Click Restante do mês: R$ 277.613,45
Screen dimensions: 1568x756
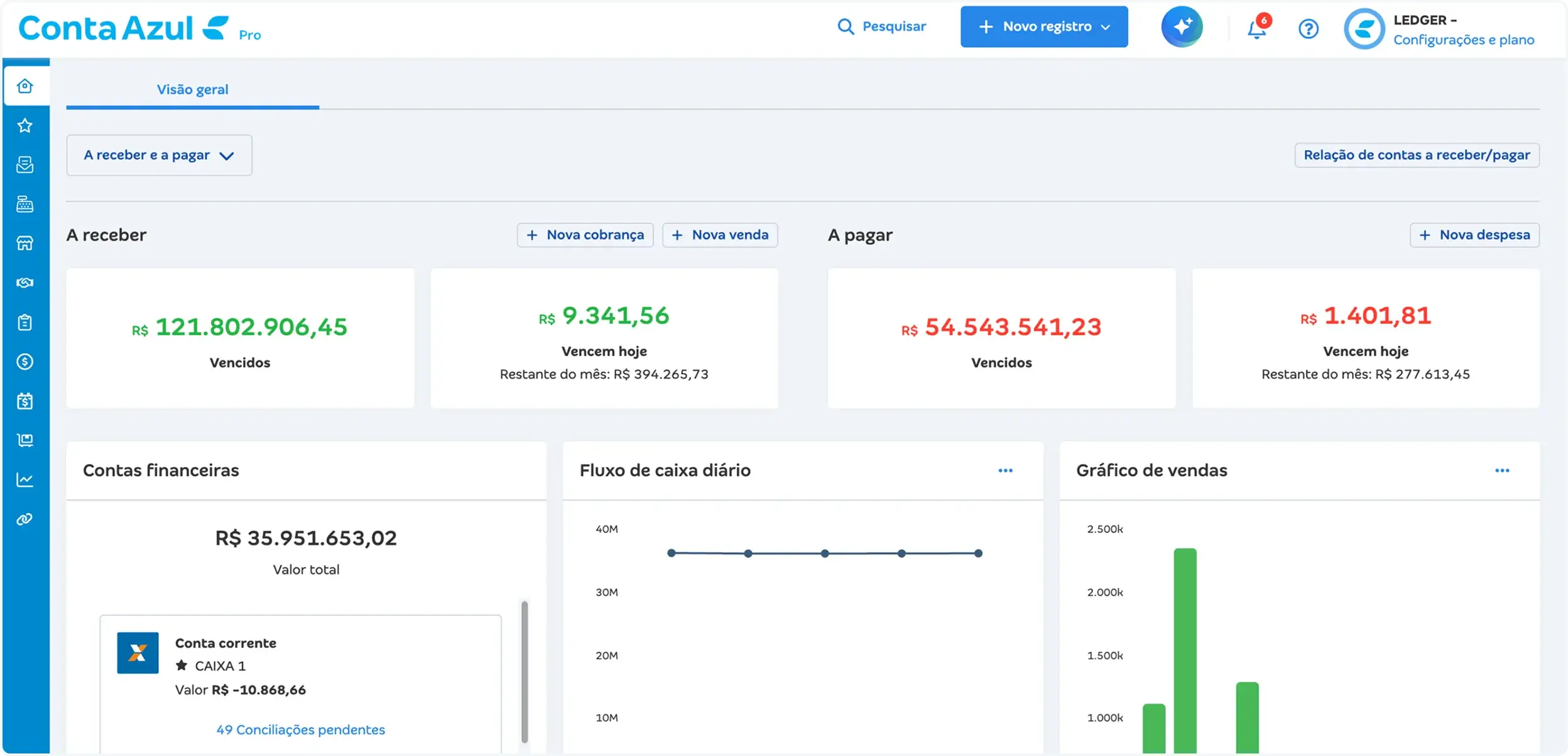pyautogui.click(x=1366, y=374)
